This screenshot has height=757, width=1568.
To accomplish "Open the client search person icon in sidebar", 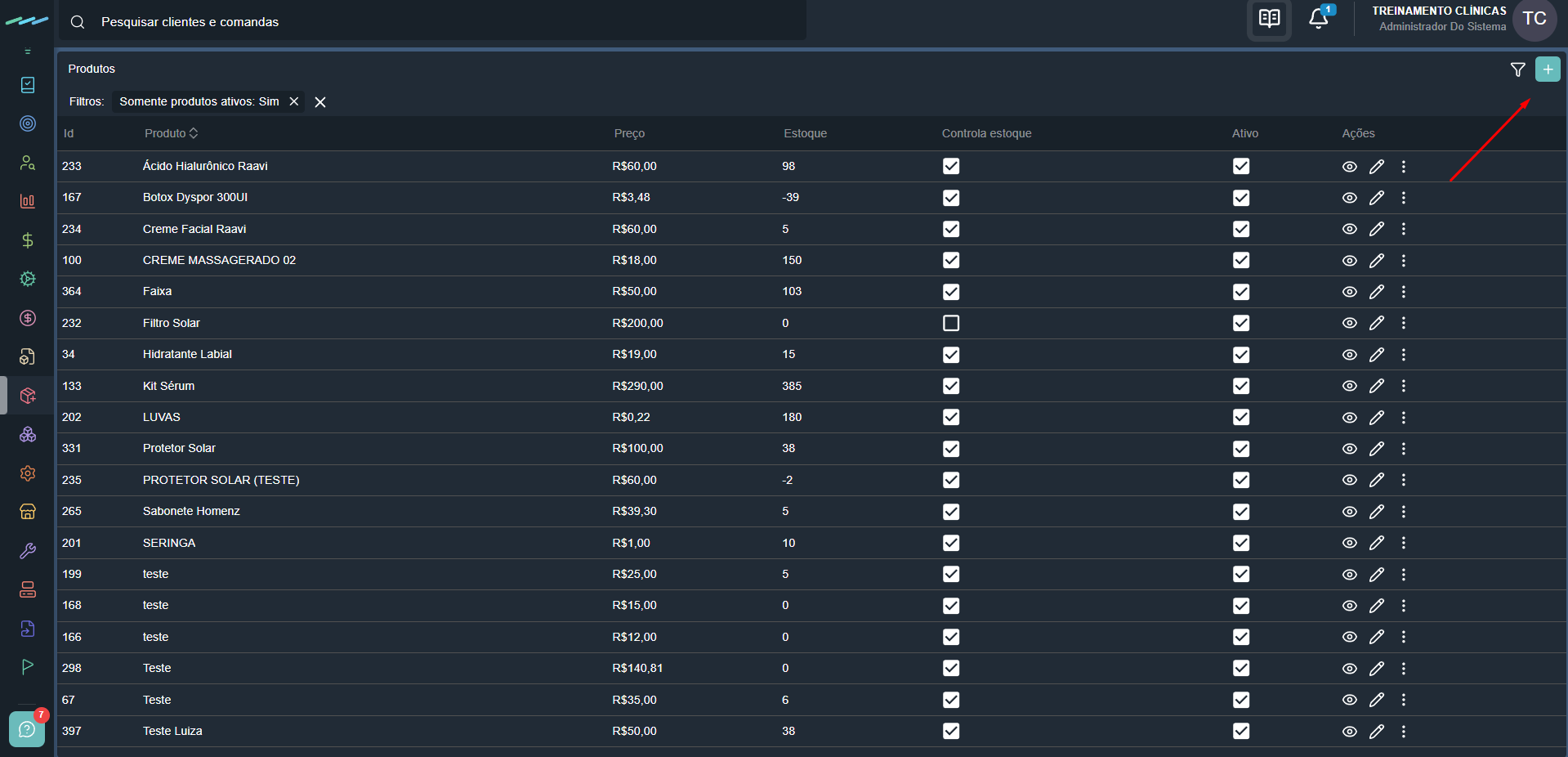I will click(28, 163).
